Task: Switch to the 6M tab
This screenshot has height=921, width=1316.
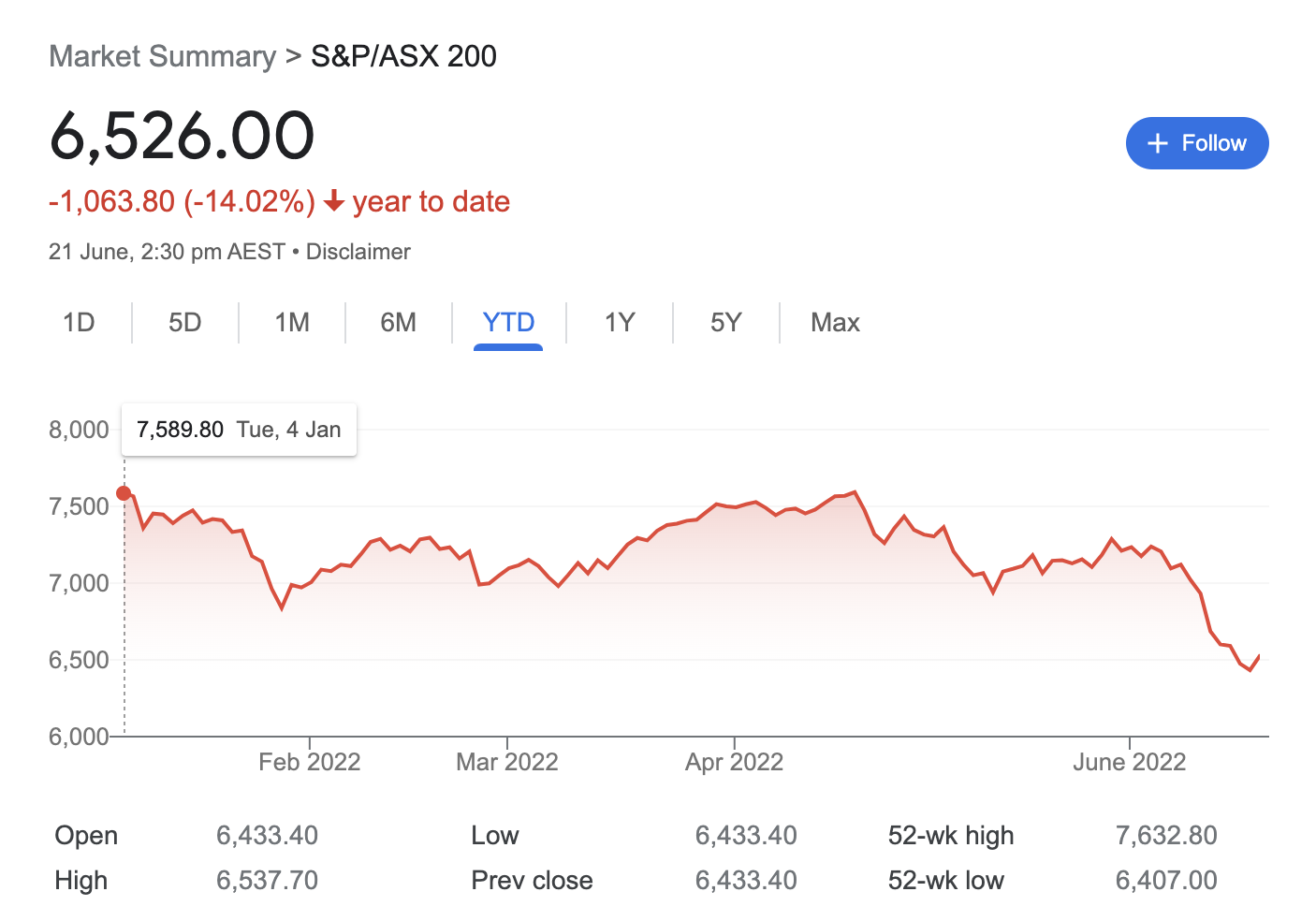Action: pyautogui.click(x=398, y=323)
